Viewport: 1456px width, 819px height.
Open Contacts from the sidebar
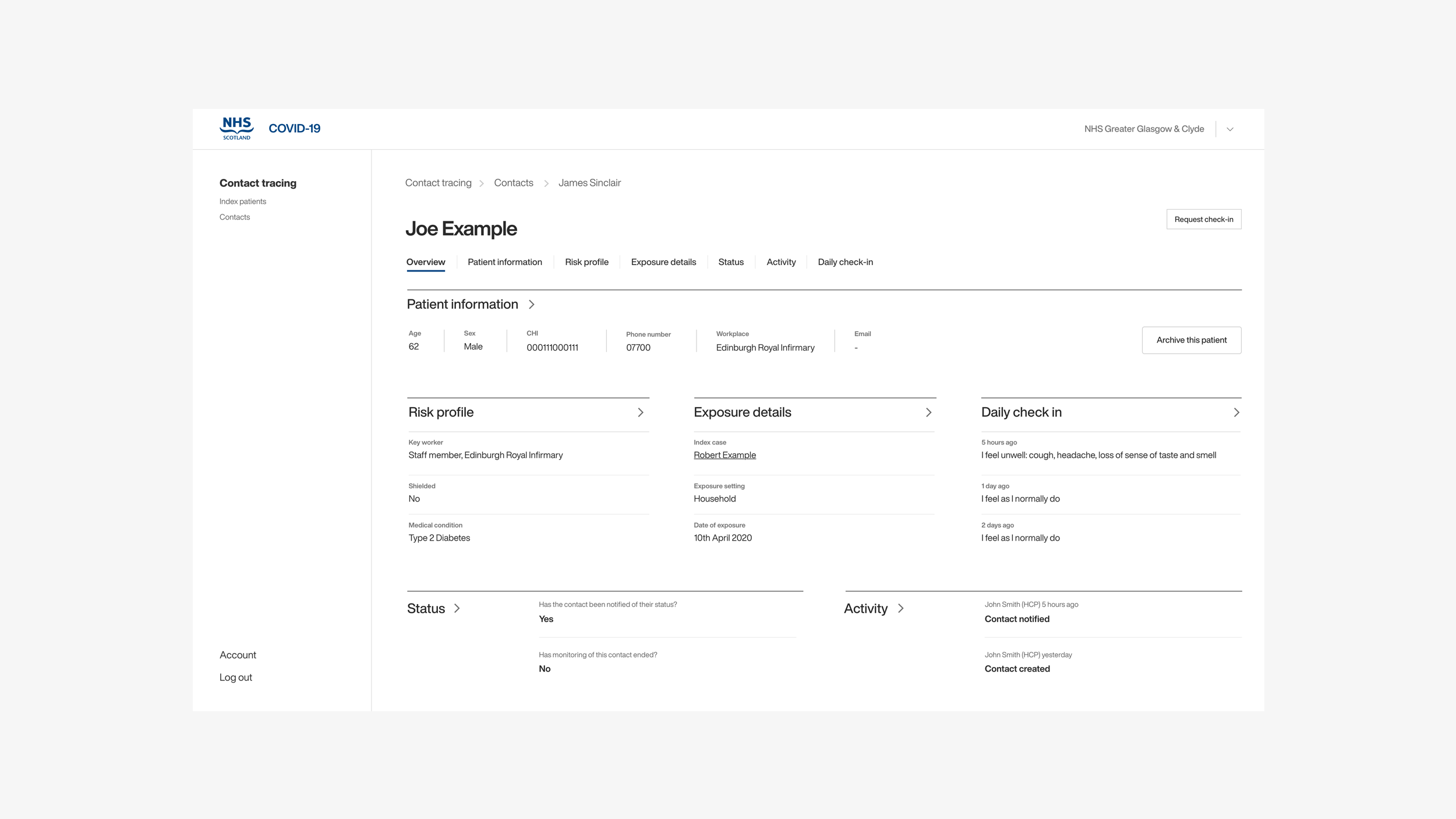tap(235, 217)
